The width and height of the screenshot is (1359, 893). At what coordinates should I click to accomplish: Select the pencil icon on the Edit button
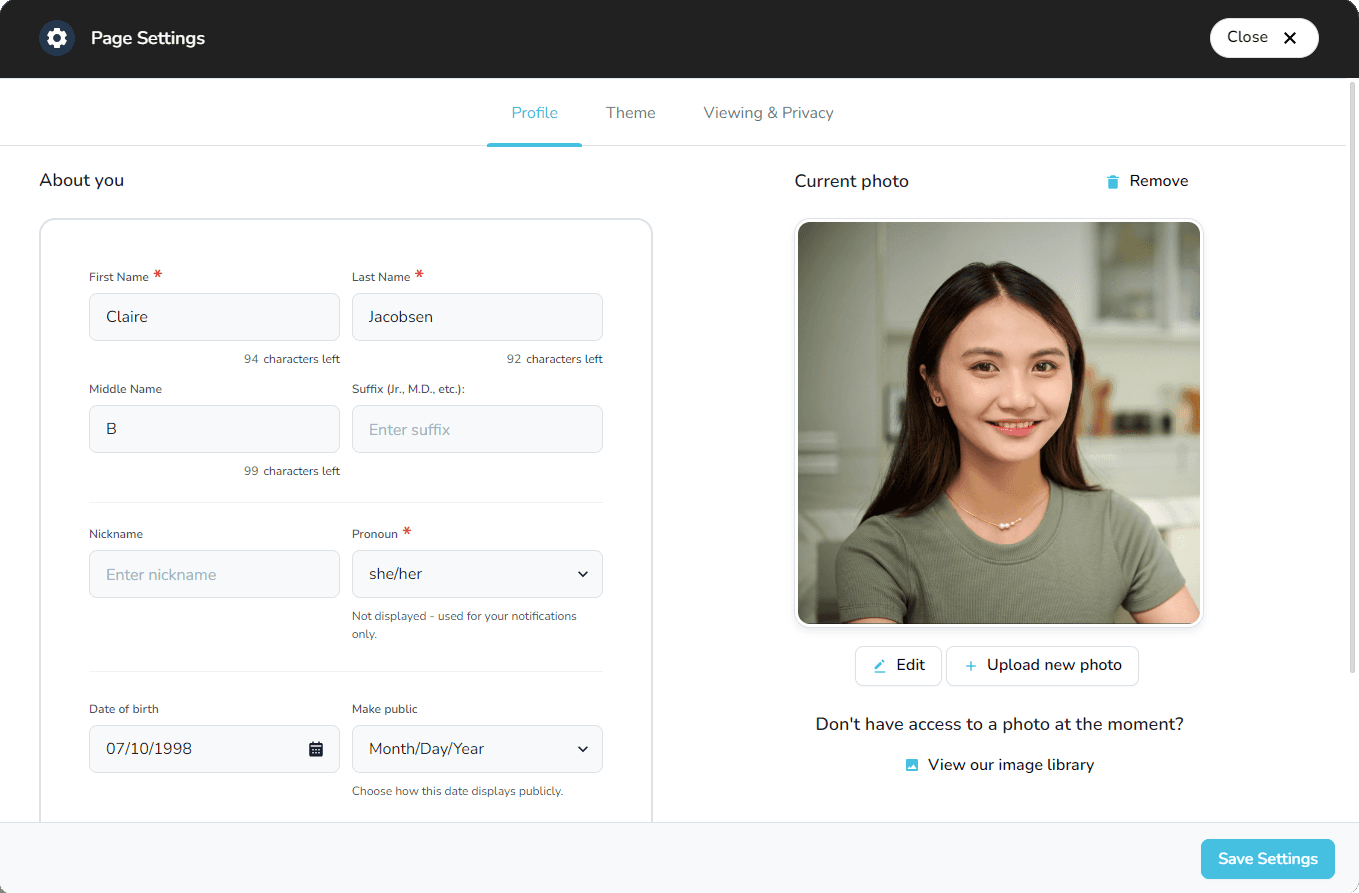tap(880, 665)
